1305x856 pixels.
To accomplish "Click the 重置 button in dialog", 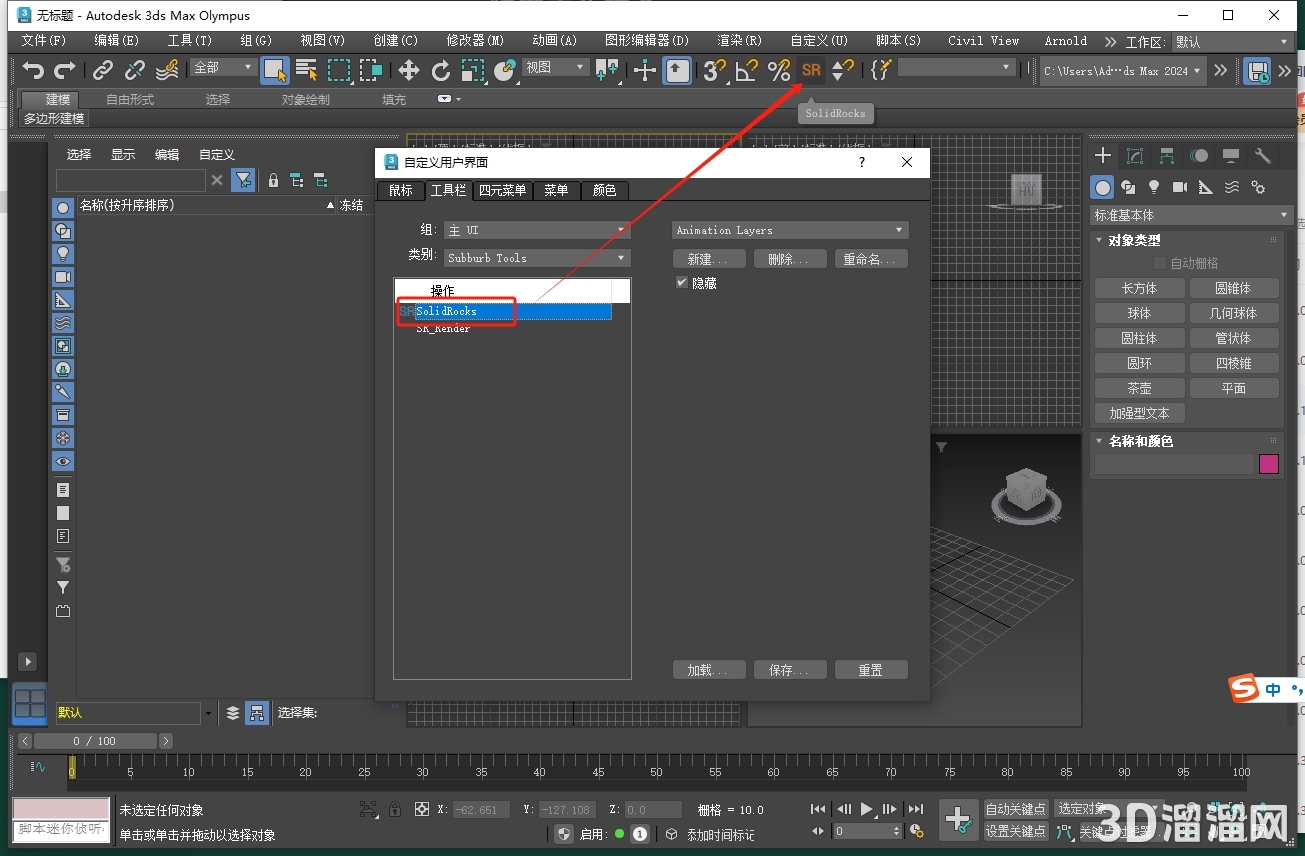I will click(871, 670).
